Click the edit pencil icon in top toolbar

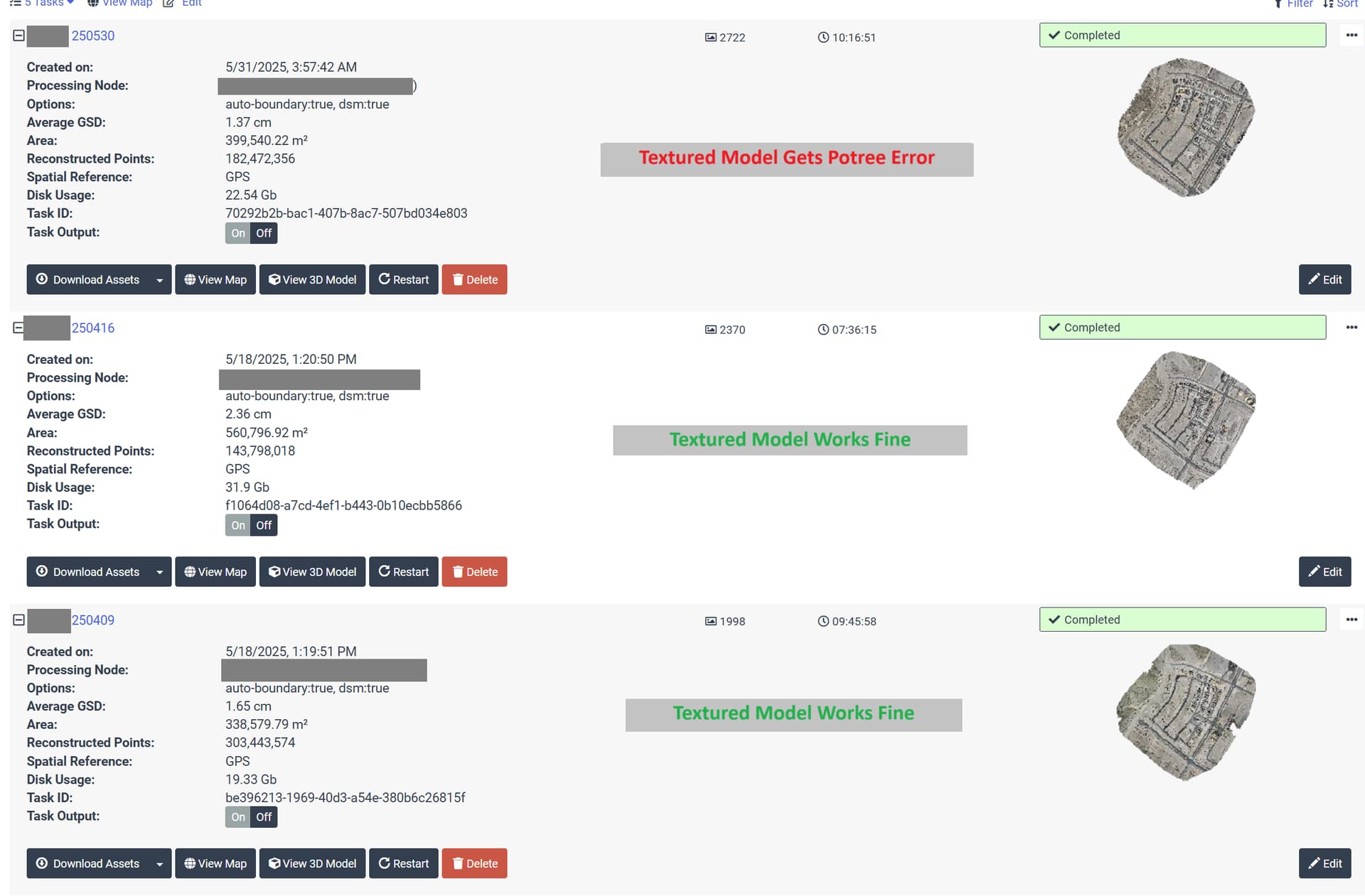pos(168,4)
